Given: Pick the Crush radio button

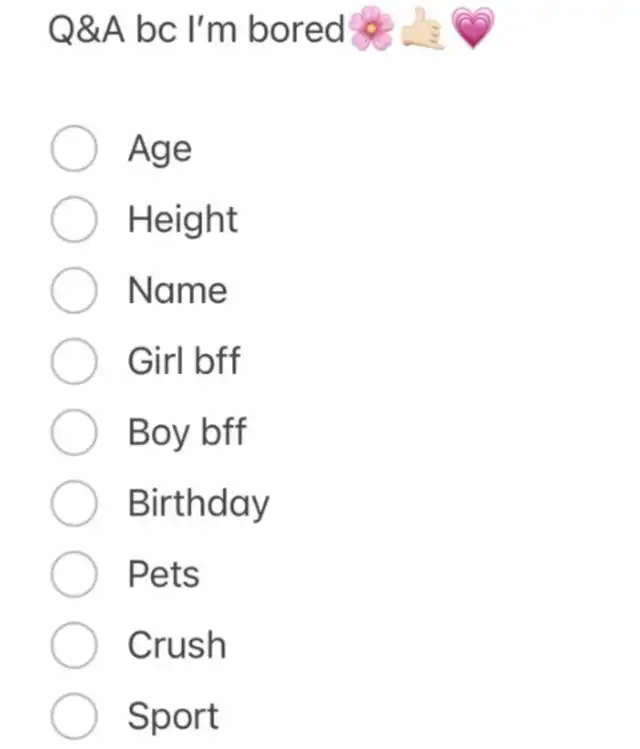Looking at the screenshot, I should (x=74, y=645).
